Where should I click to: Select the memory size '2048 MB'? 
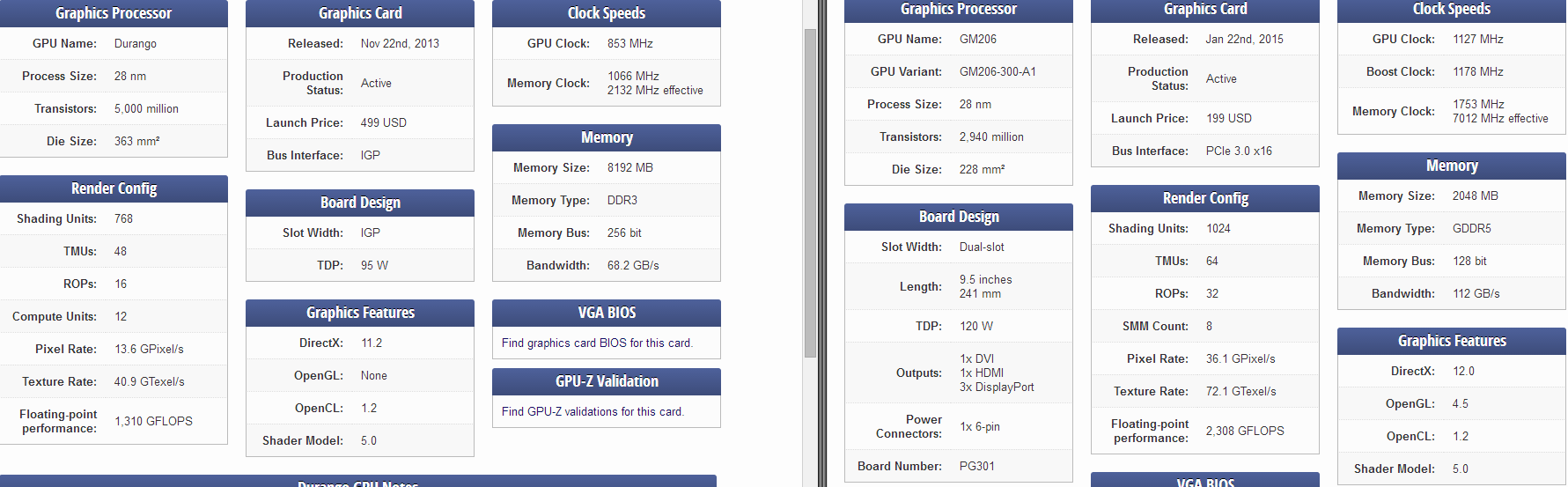pos(1476,196)
